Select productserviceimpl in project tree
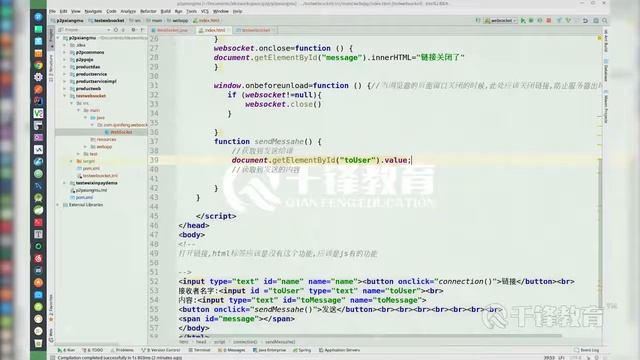 click(96, 81)
